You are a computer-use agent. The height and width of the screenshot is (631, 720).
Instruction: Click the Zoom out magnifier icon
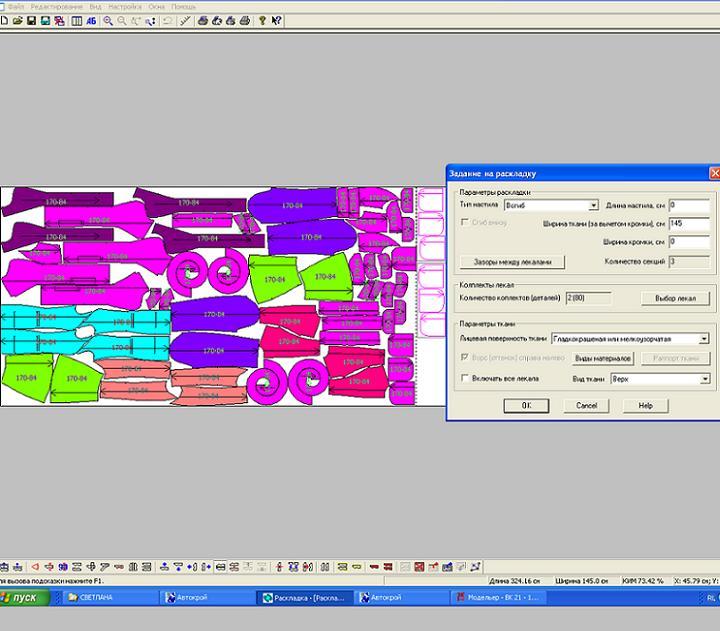tap(122, 20)
